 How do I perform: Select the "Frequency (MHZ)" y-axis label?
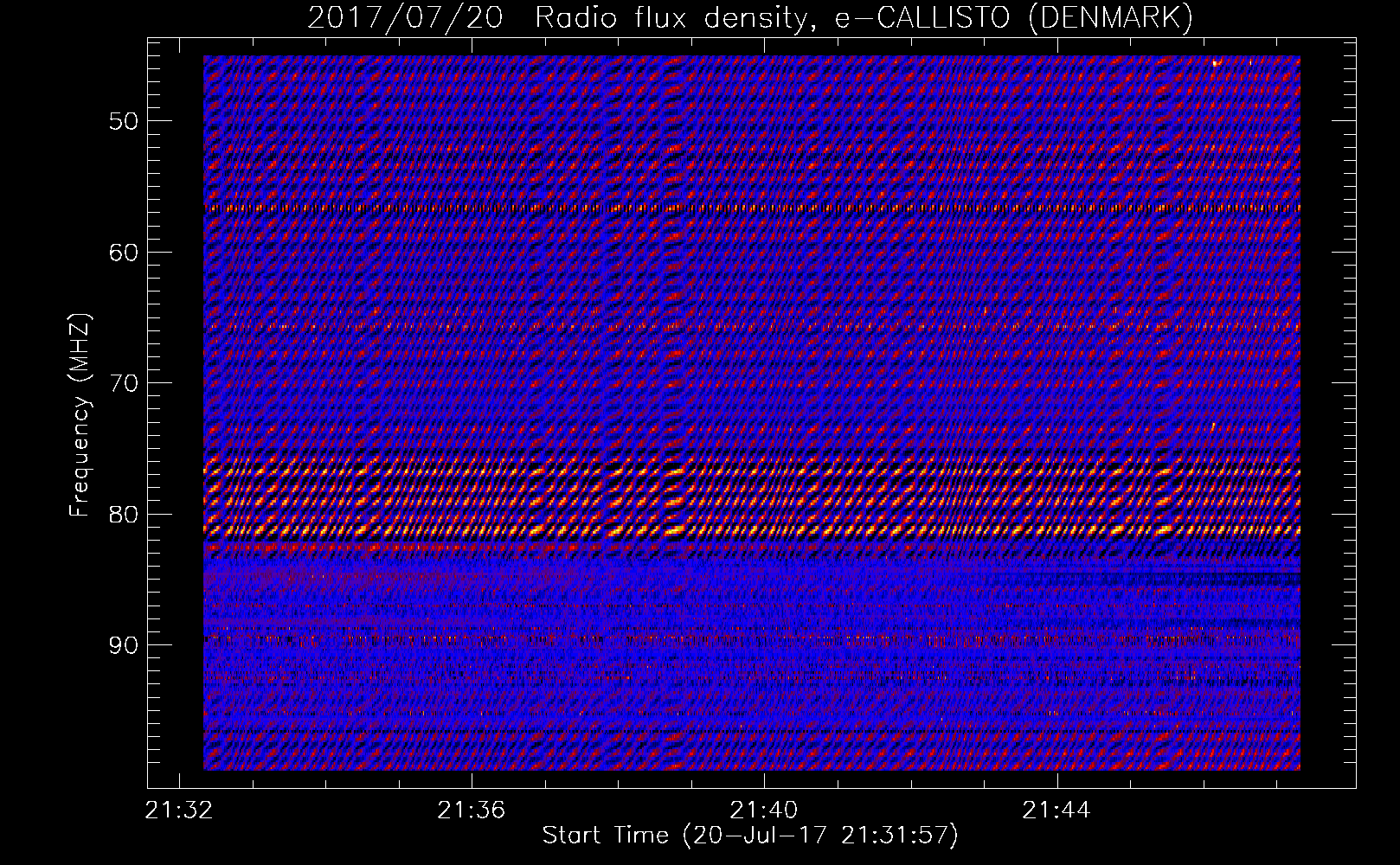click(80, 415)
